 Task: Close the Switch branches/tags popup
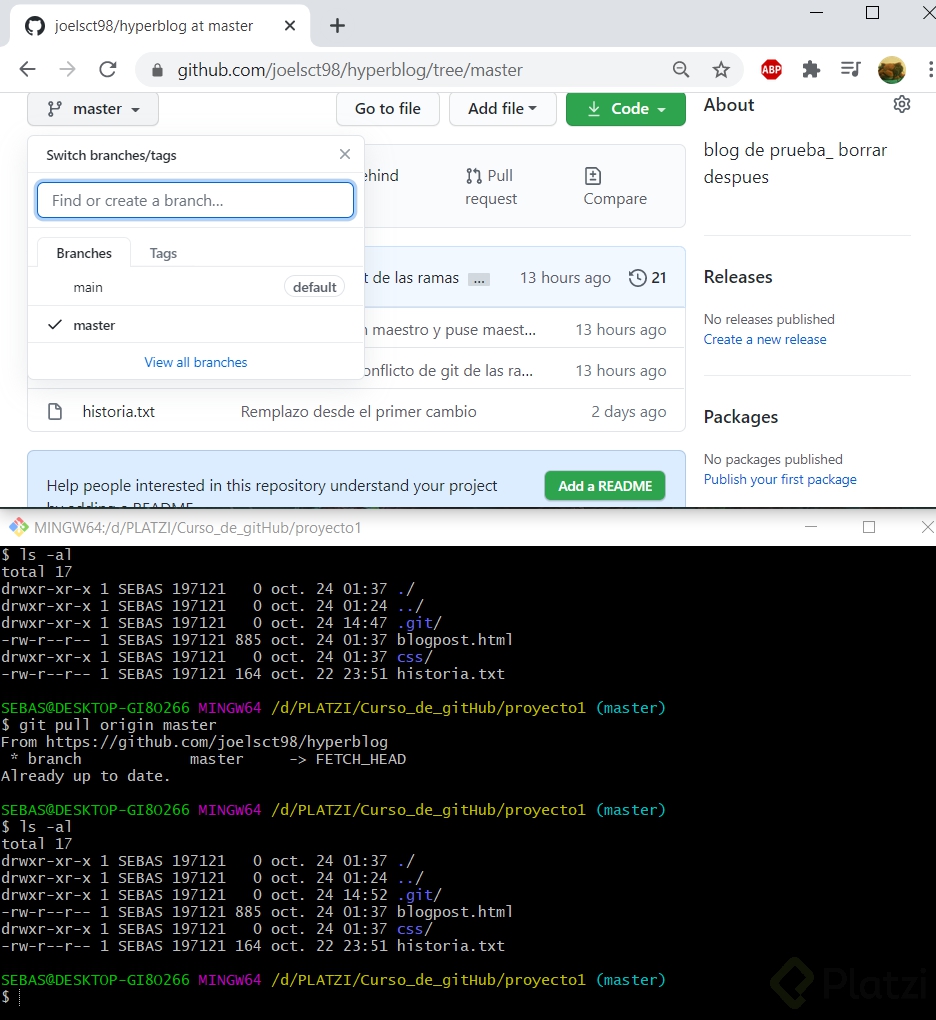(x=345, y=154)
